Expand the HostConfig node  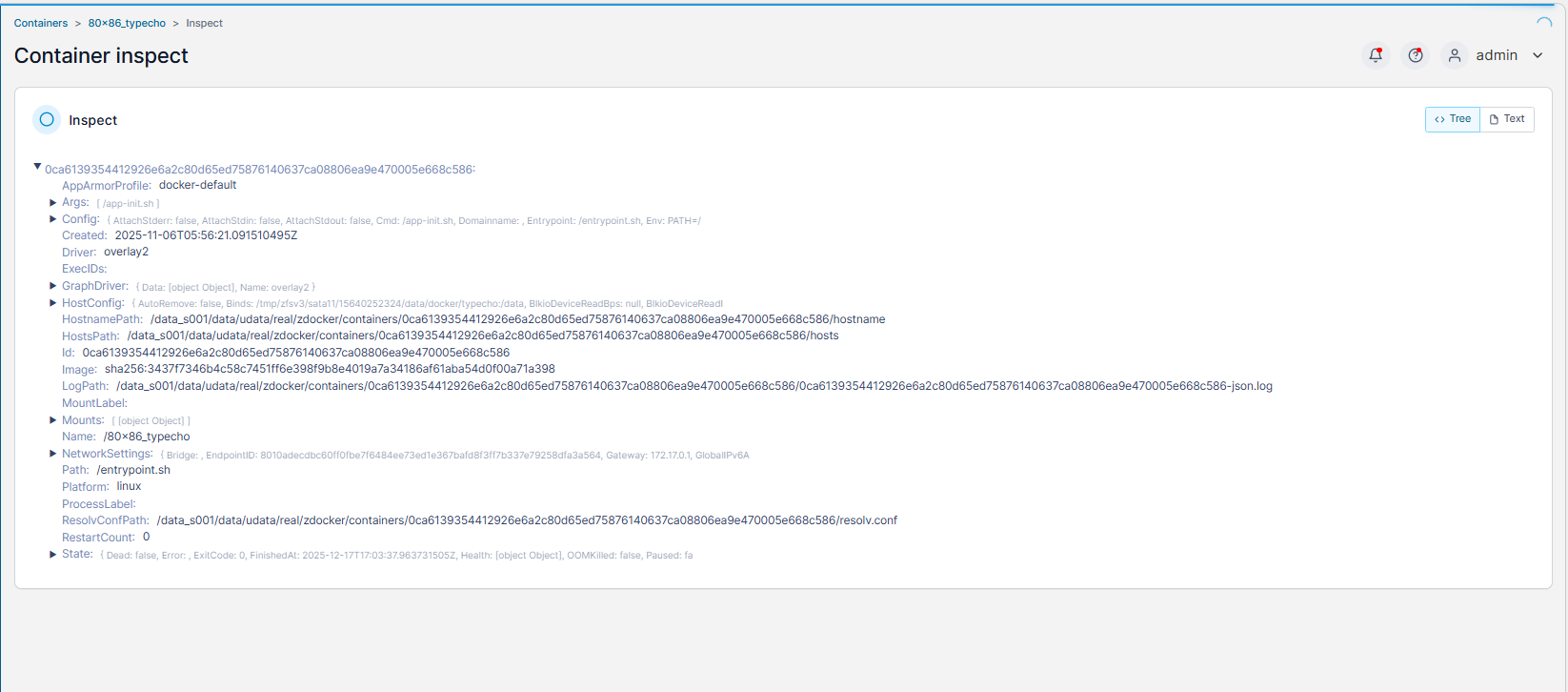pos(53,303)
